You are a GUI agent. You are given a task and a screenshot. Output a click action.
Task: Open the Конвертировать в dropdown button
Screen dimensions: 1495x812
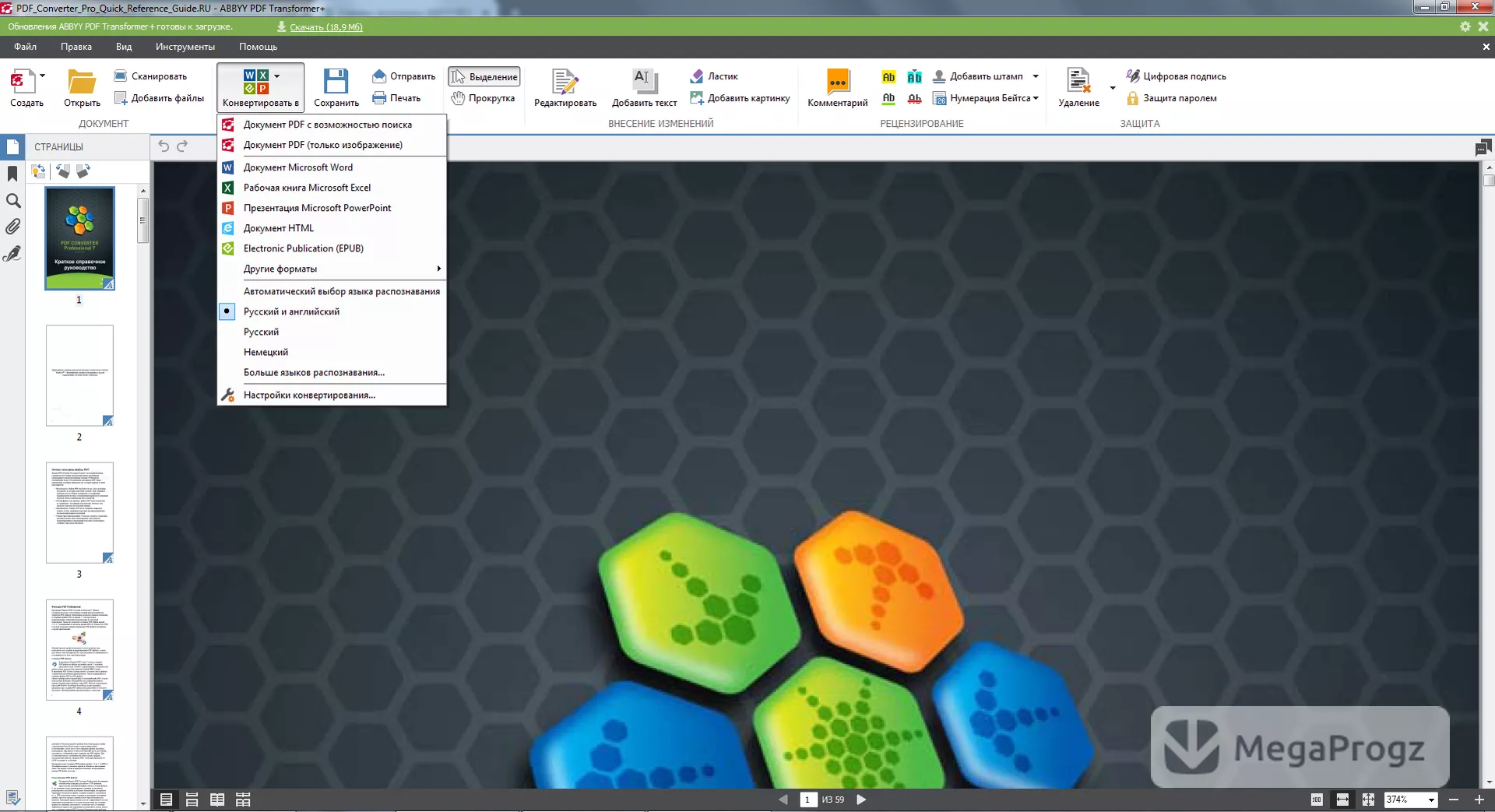[x=260, y=86]
